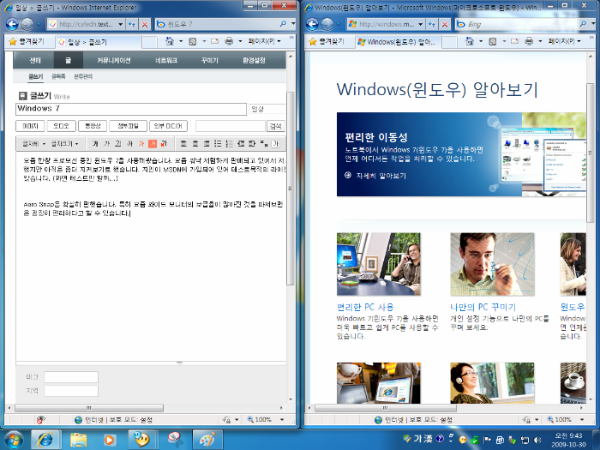
Task: Click the man-with-marker thumbnail image
Action: pos(492,264)
